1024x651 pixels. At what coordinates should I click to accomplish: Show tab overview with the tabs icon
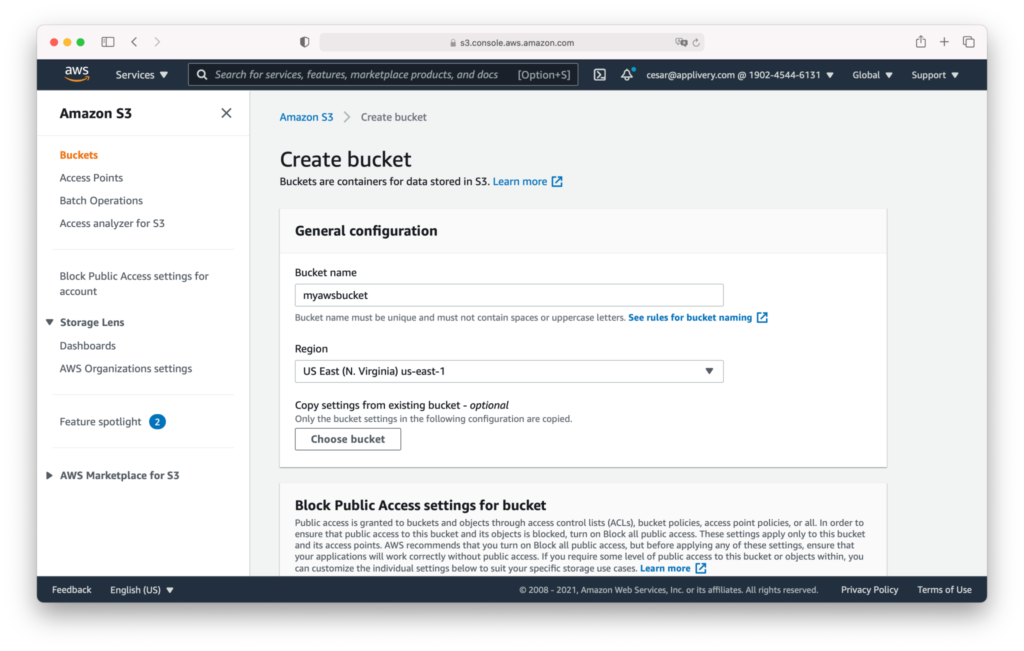click(x=968, y=42)
